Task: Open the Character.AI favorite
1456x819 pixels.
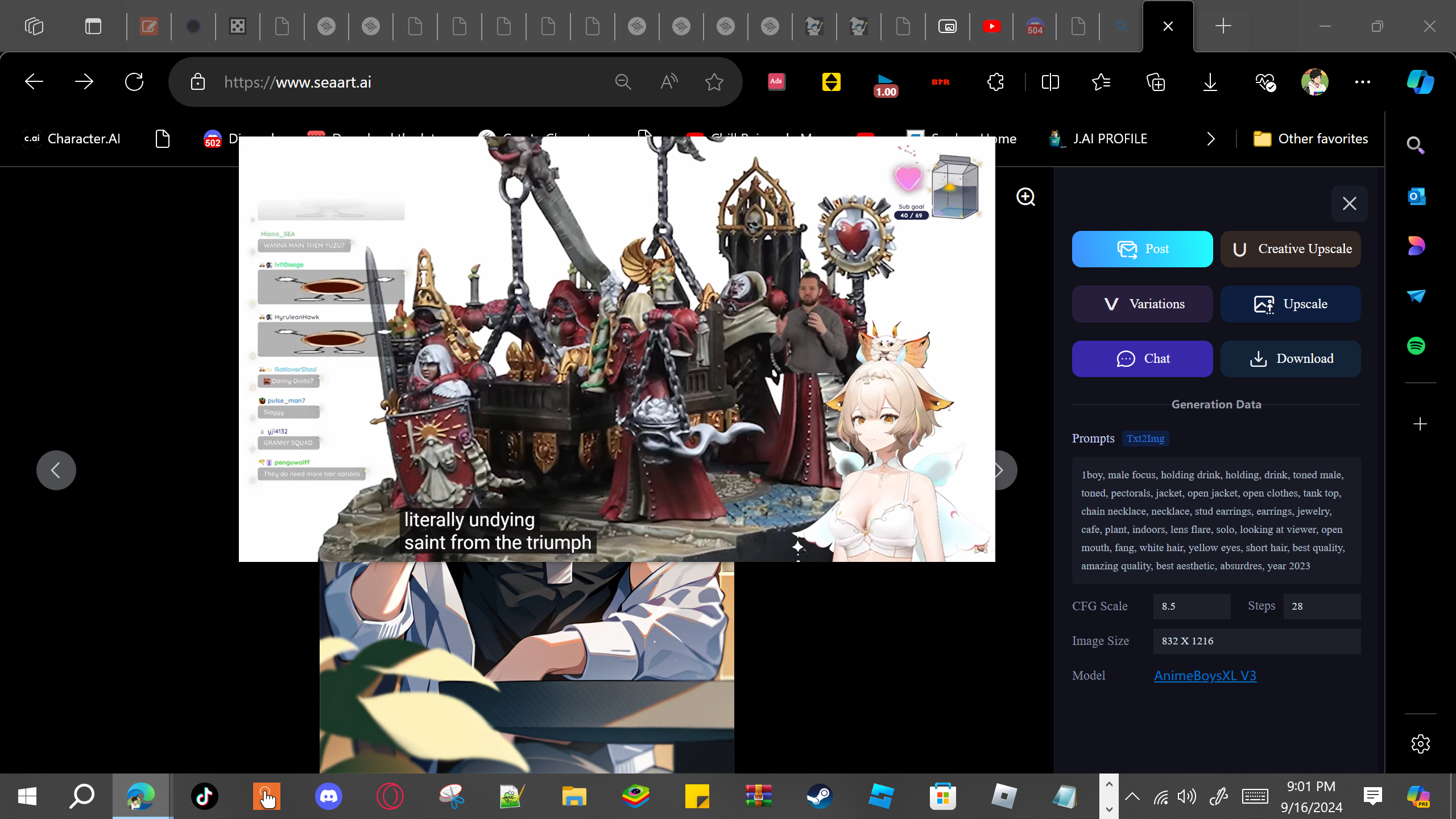Action: [x=72, y=139]
